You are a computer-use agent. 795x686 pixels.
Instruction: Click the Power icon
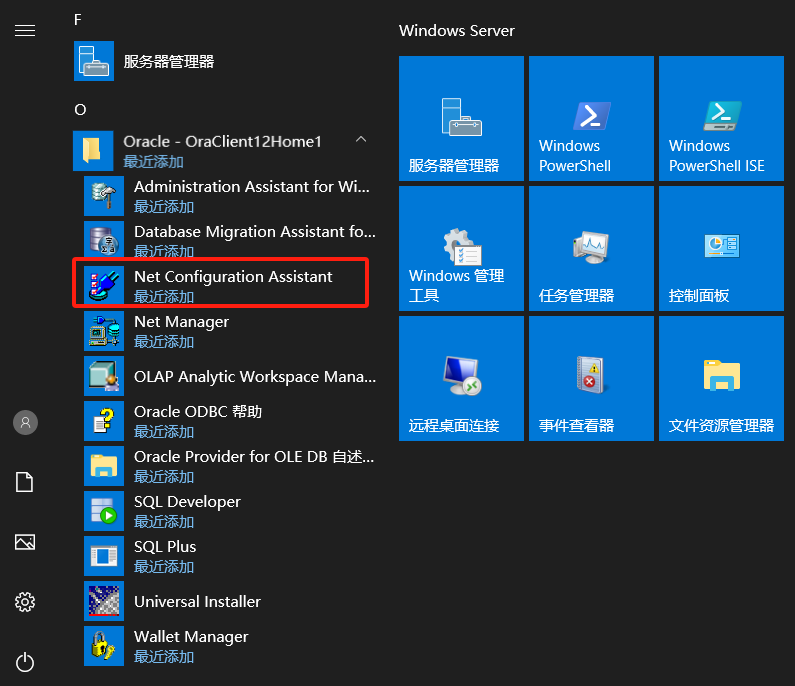(x=25, y=662)
